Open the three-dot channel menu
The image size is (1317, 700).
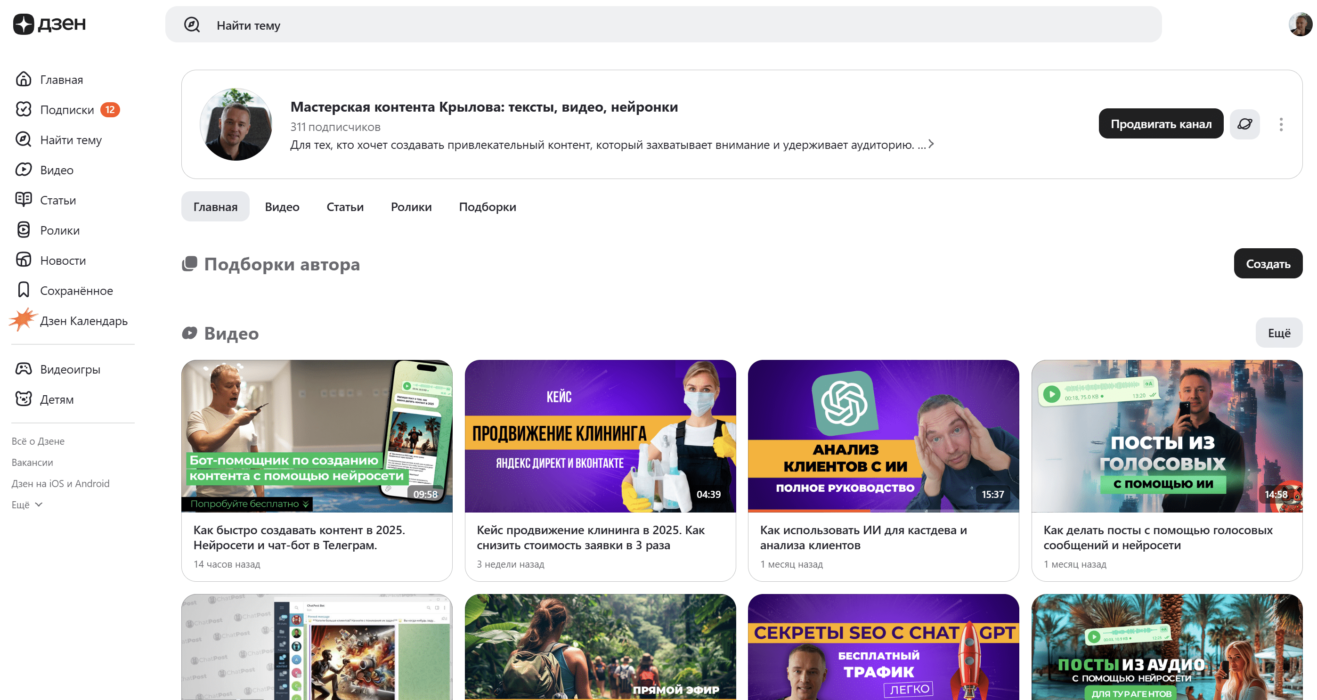(1281, 125)
